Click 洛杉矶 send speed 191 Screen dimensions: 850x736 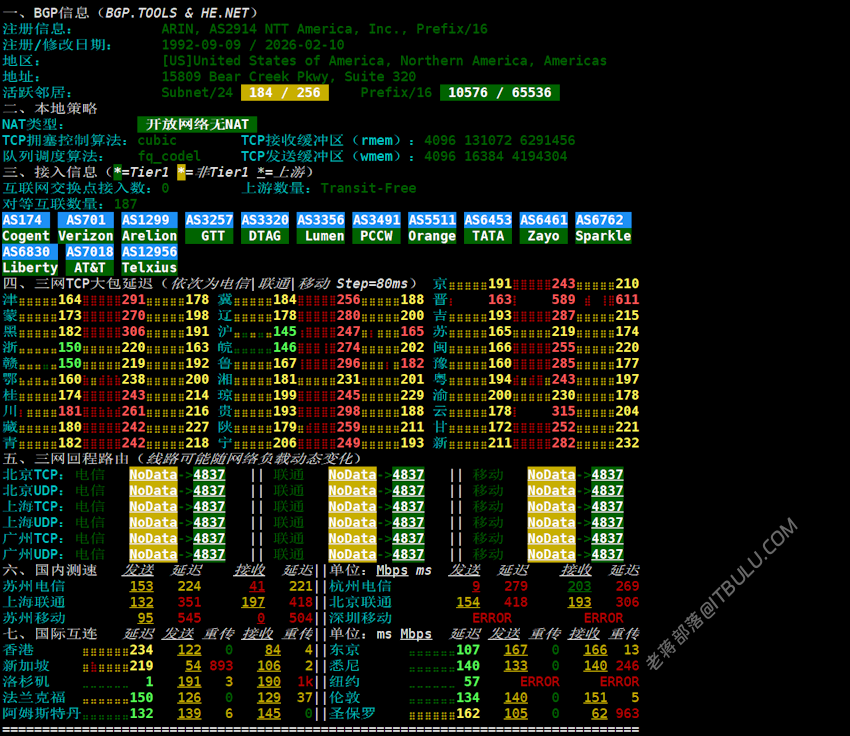point(189,682)
